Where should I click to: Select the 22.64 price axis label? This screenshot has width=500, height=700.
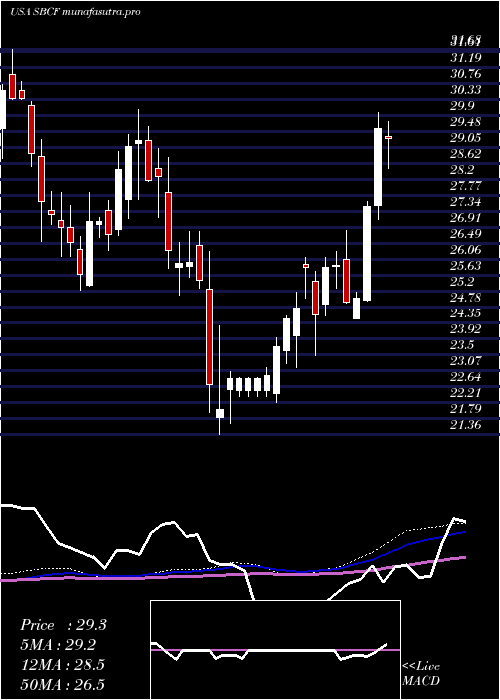pyautogui.click(x=466, y=378)
